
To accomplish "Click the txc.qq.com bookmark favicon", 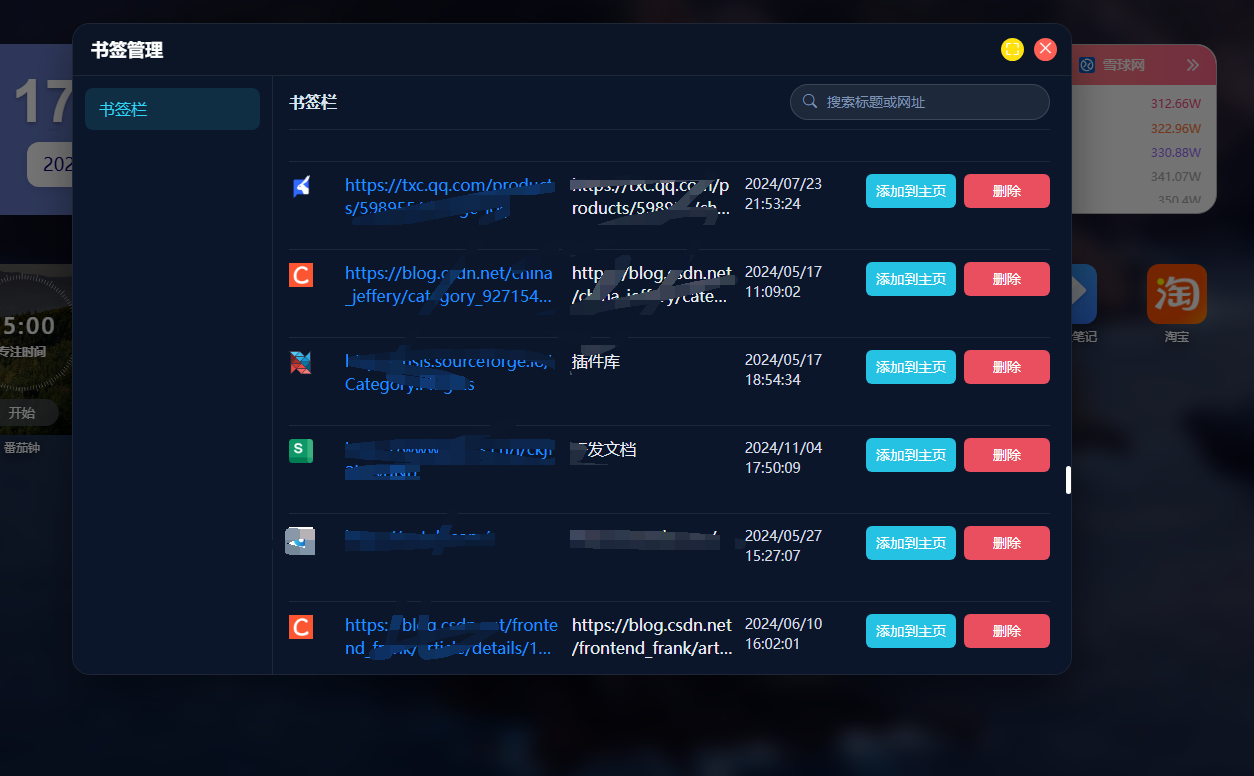I will click(x=301, y=187).
